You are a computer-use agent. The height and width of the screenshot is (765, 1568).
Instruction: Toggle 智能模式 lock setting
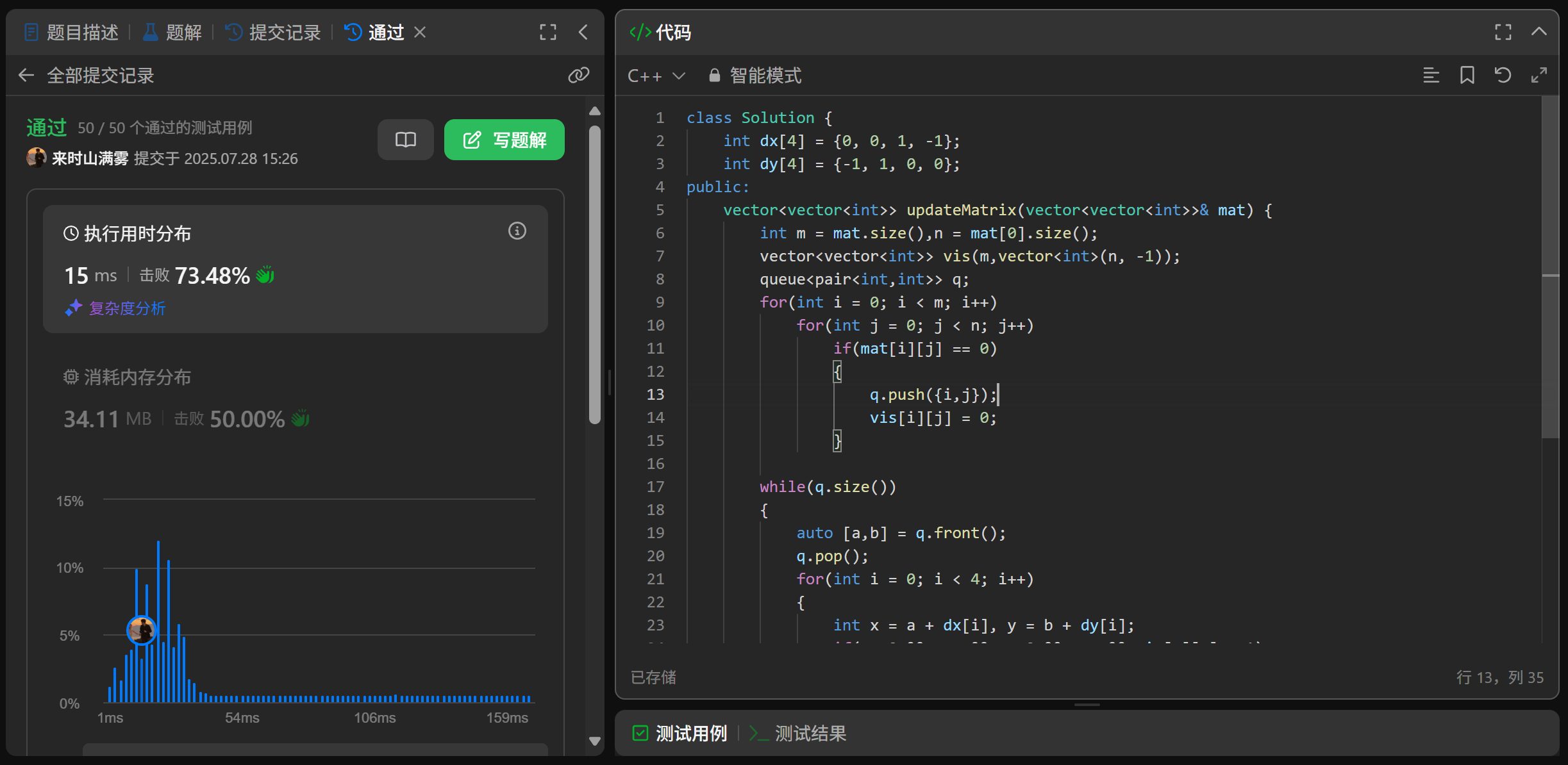click(x=755, y=76)
